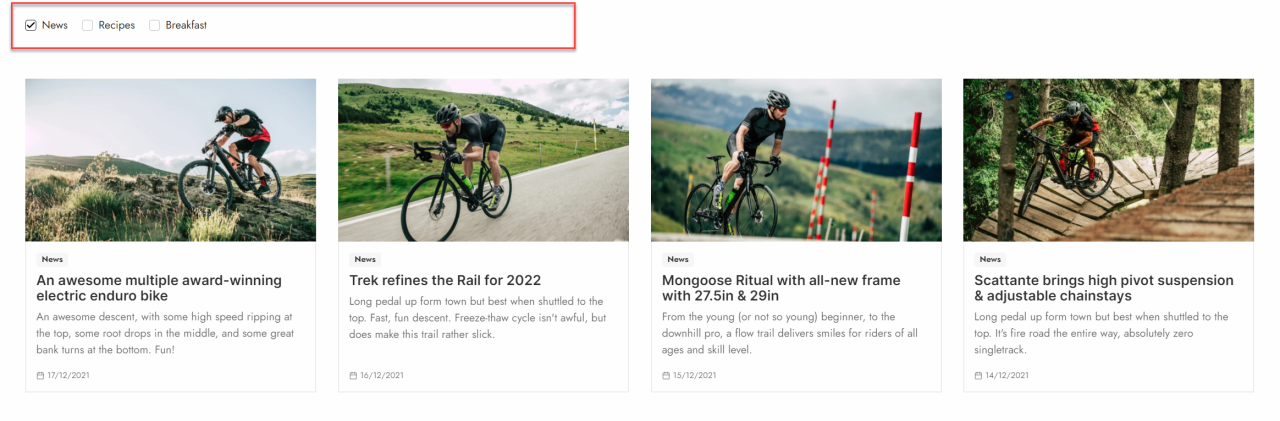
Task: Read "An awesome multiple award-winning electric enduro bike"
Action: pyautogui.click(x=159, y=288)
